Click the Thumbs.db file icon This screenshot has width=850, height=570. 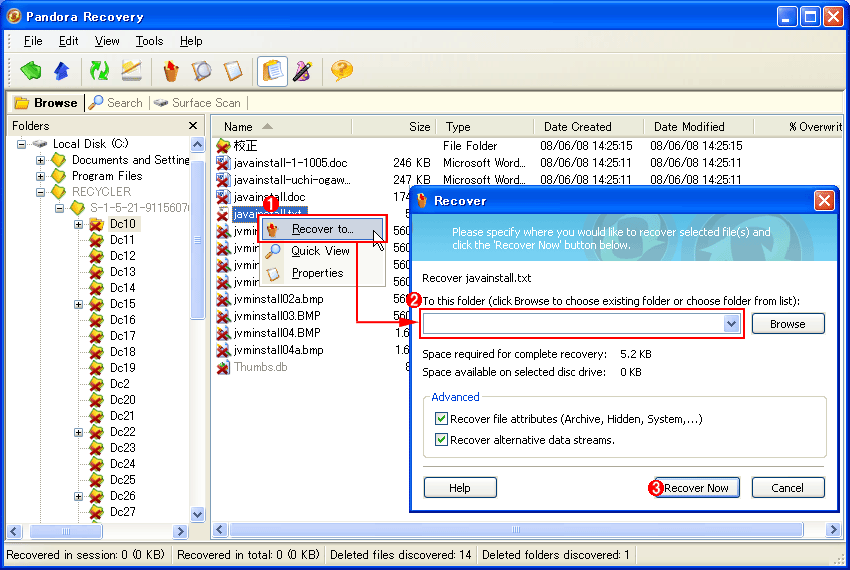(x=222, y=367)
